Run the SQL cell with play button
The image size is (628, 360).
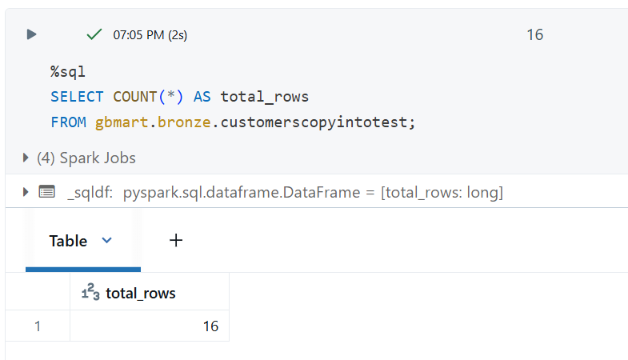31,34
